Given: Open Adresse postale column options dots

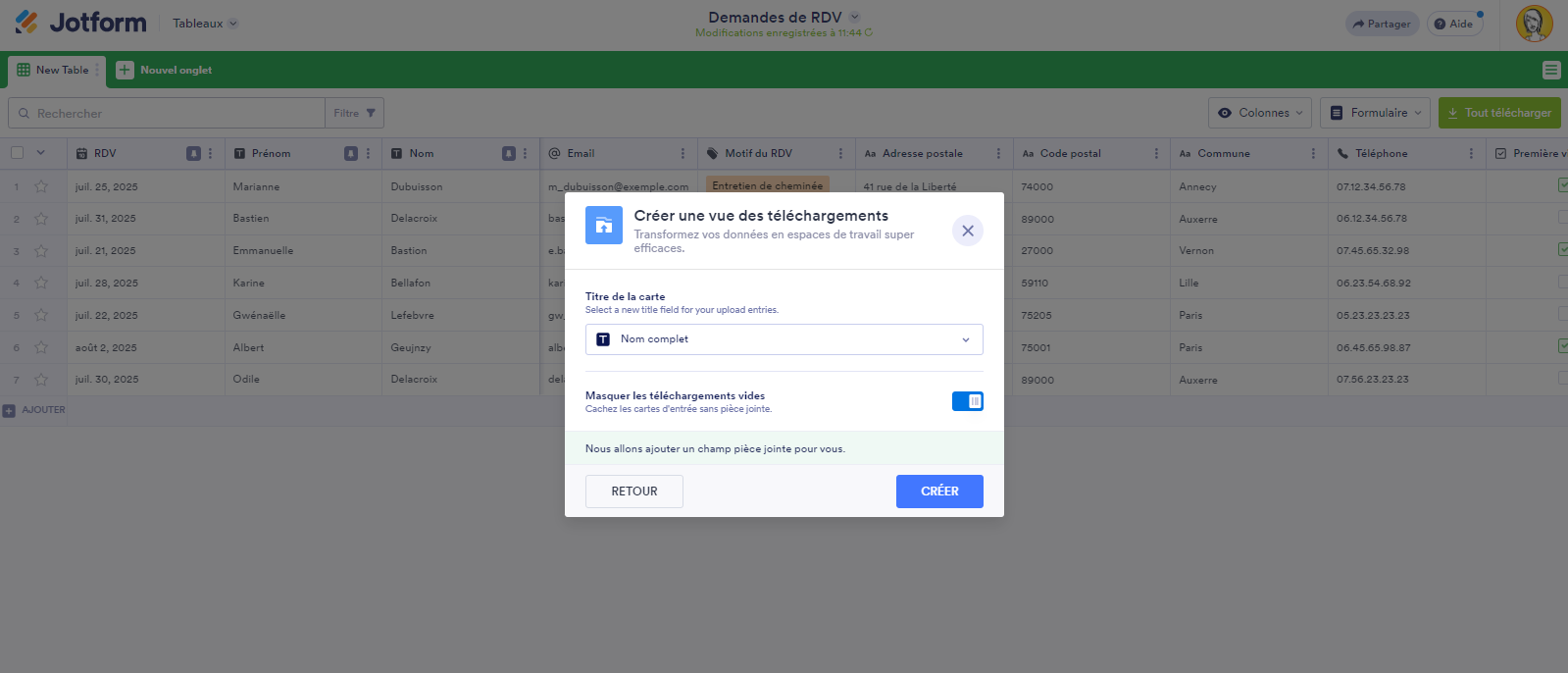Looking at the screenshot, I should pos(998,153).
